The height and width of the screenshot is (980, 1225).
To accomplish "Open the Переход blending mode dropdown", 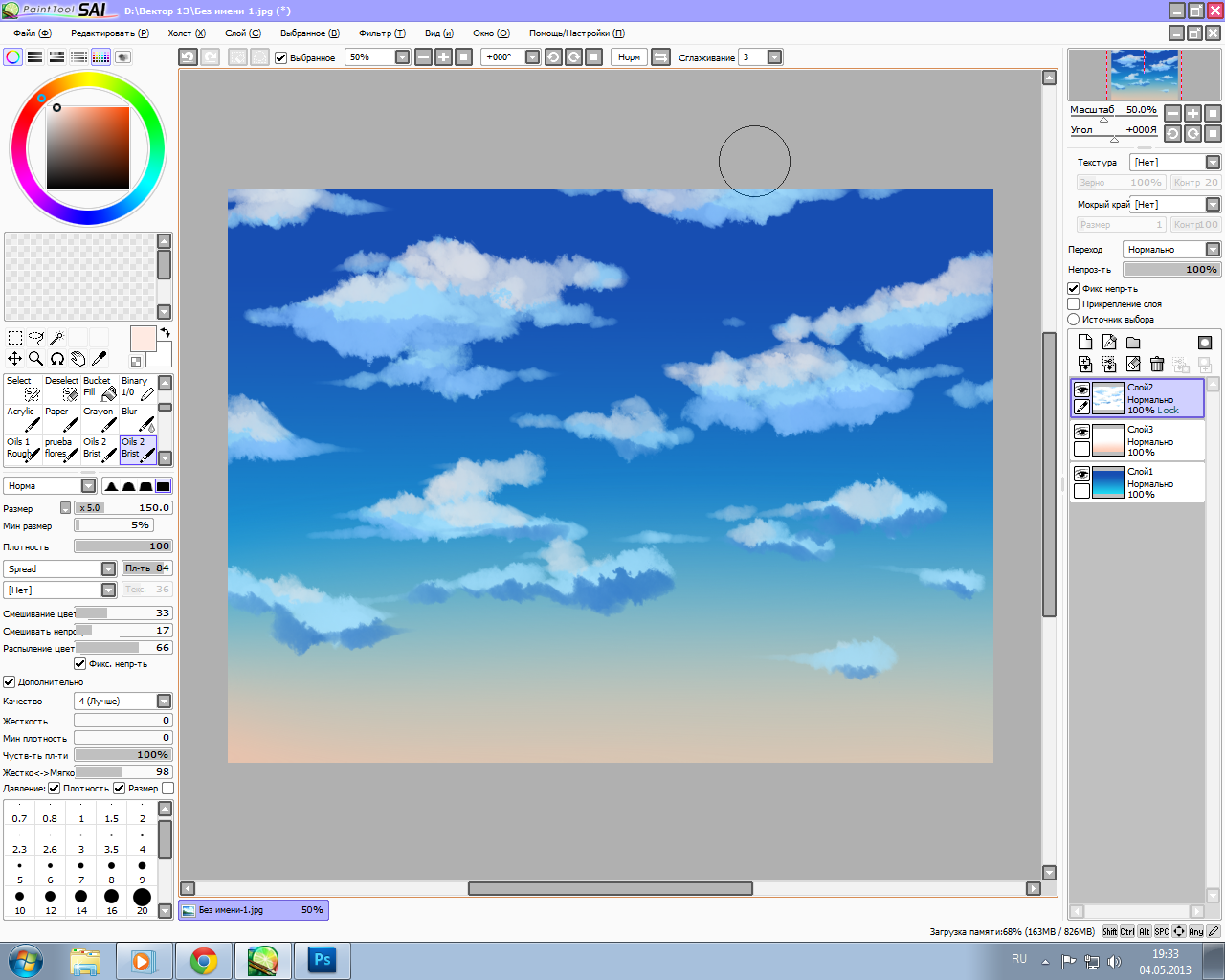I will (x=1213, y=250).
